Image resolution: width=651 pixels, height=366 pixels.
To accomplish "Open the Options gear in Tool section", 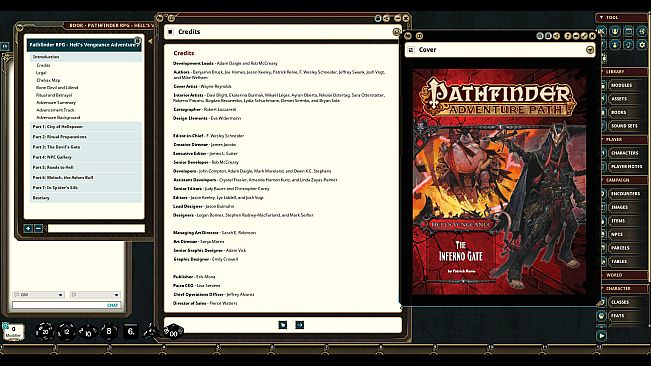I will (642, 44).
